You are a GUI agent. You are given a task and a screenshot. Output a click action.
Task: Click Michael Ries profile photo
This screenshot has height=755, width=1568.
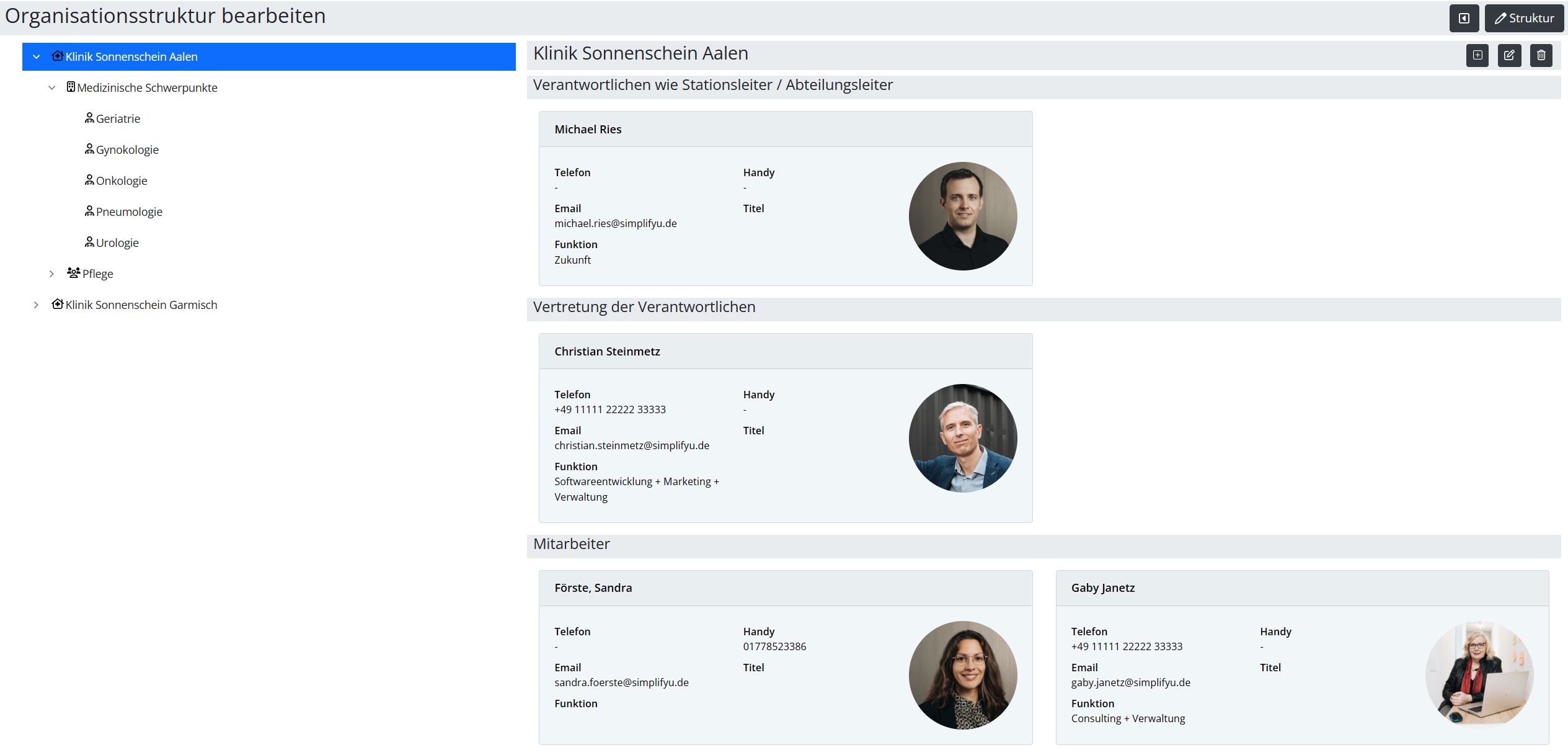point(963,216)
